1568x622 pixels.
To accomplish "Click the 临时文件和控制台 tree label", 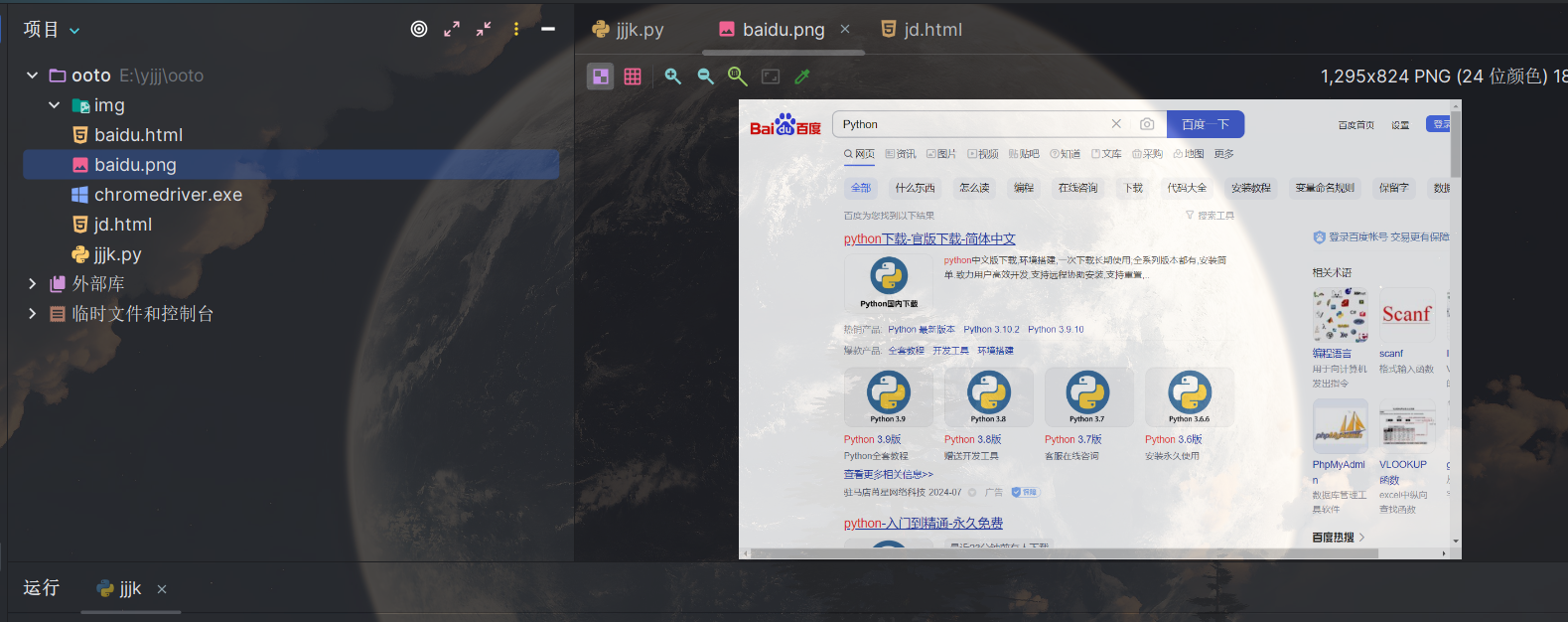I will tap(143, 314).
